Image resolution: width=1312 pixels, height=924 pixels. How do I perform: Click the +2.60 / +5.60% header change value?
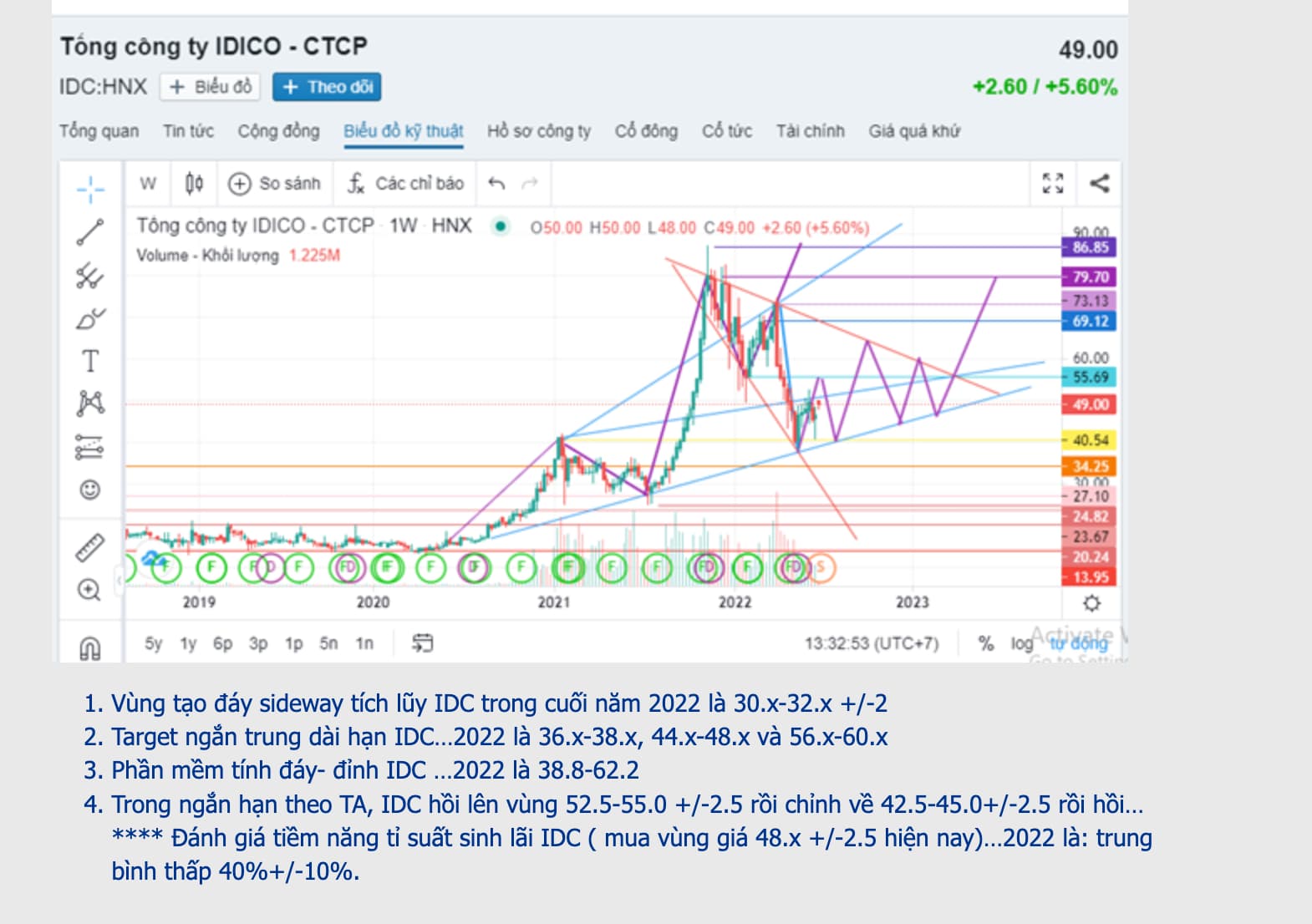click(x=1045, y=87)
